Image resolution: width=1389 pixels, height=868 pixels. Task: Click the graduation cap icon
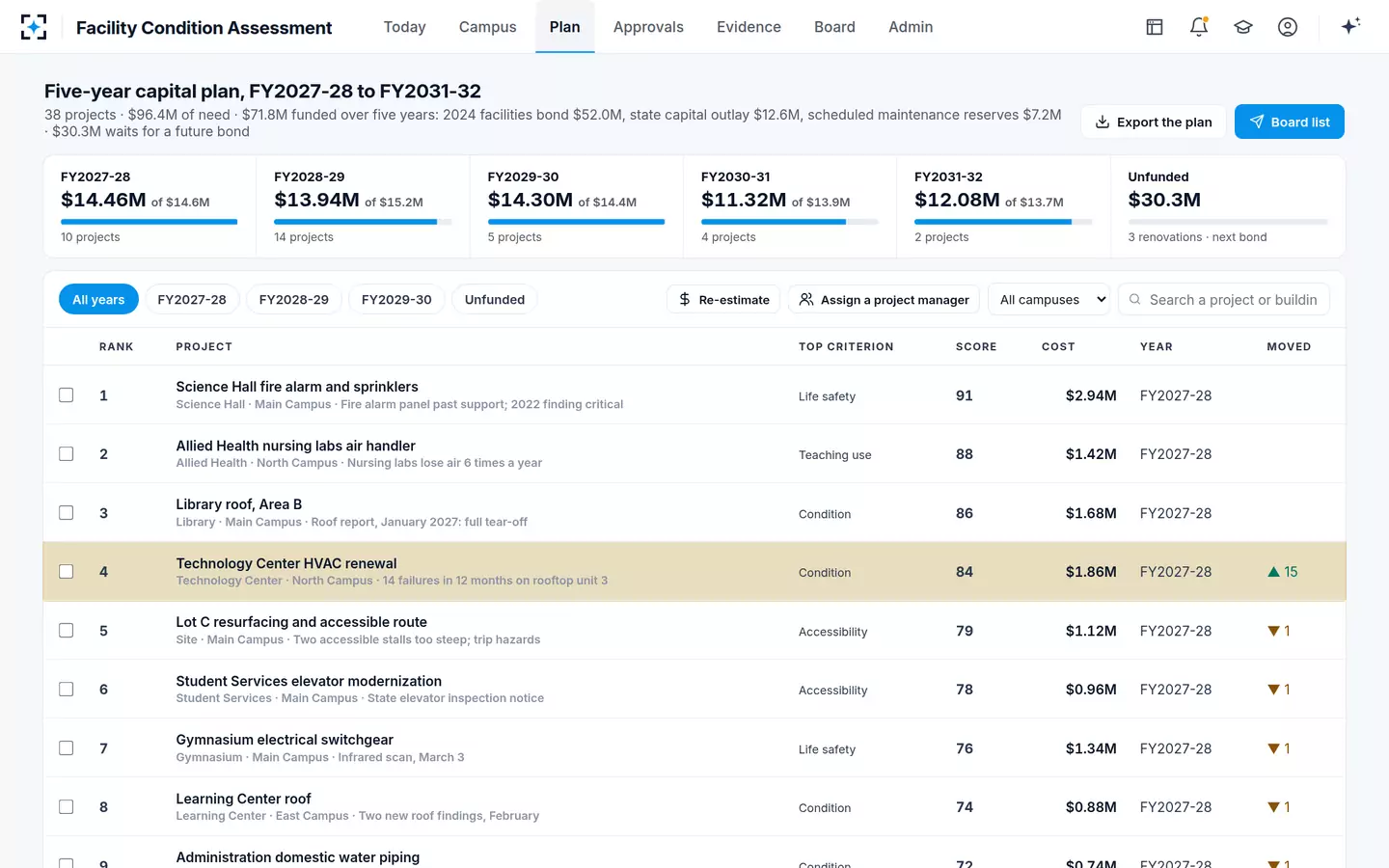tap(1243, 27)
